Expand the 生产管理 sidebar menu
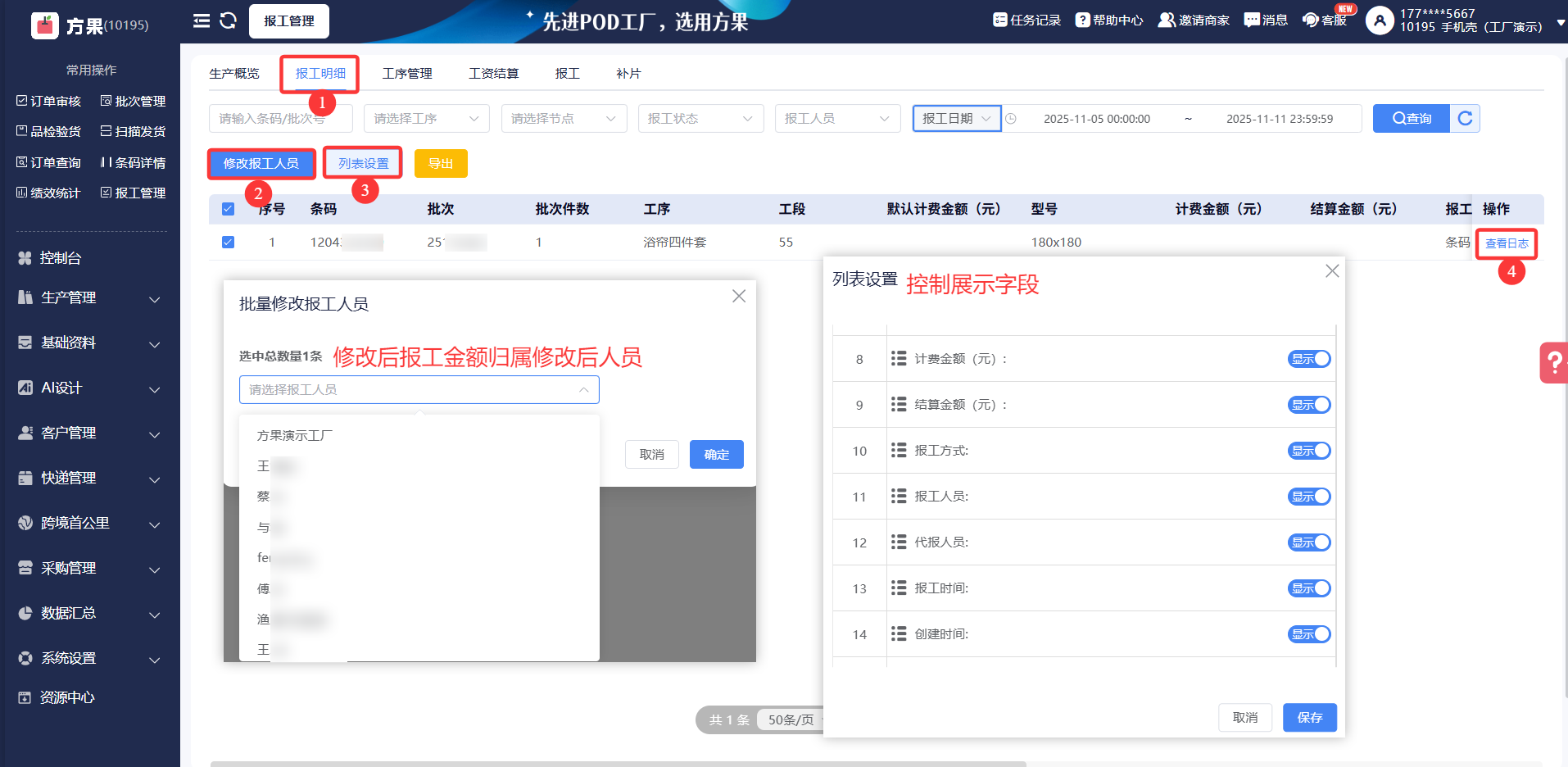 click(90, 298)
